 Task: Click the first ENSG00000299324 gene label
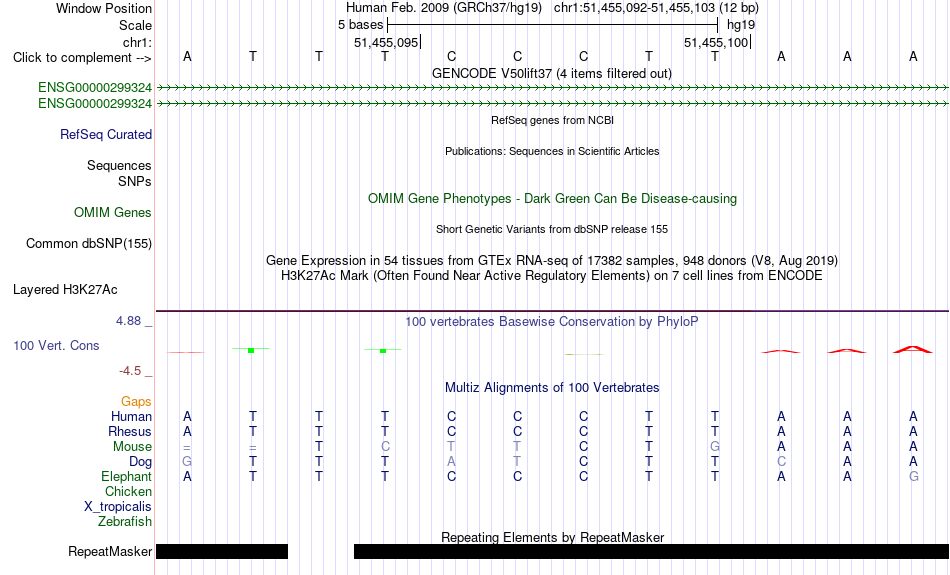(95, 88)
